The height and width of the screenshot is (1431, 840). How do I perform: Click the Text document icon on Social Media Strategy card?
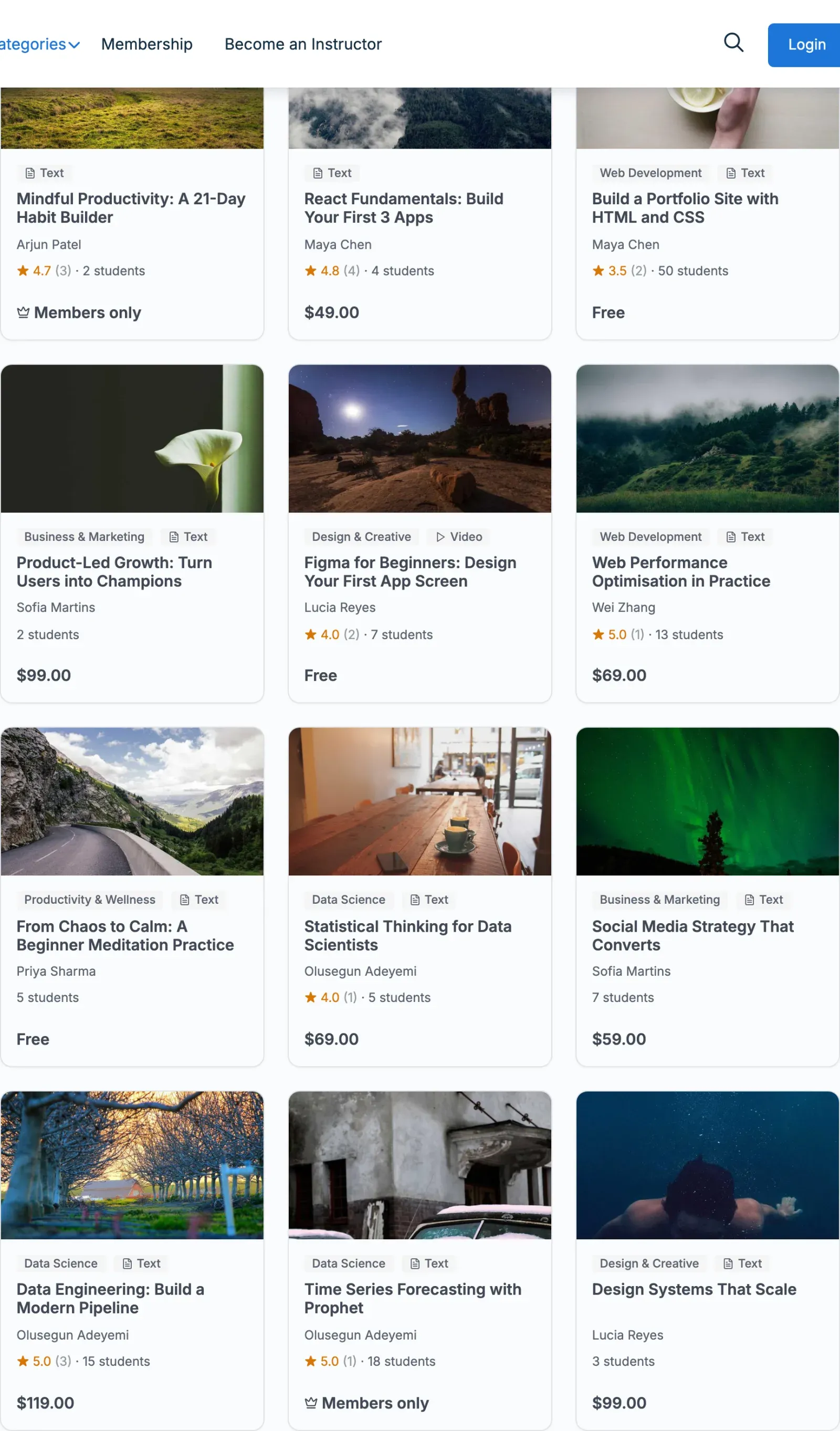[x=749, y=900]
